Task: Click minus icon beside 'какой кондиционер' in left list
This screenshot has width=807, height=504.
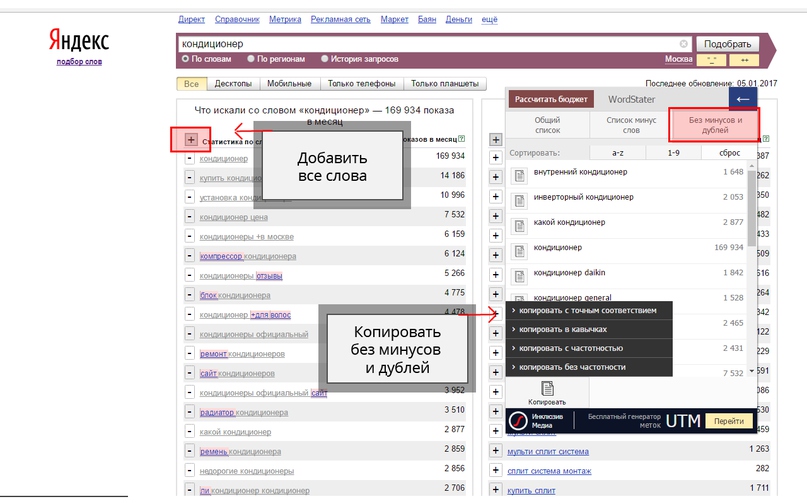Action: [x=189, y=431]
